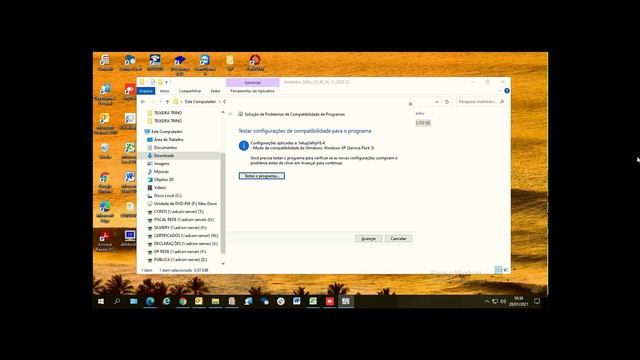Click the red recorder icon on taskbar
The width and height of the screenshot is (640, 360).
[330, 301]
